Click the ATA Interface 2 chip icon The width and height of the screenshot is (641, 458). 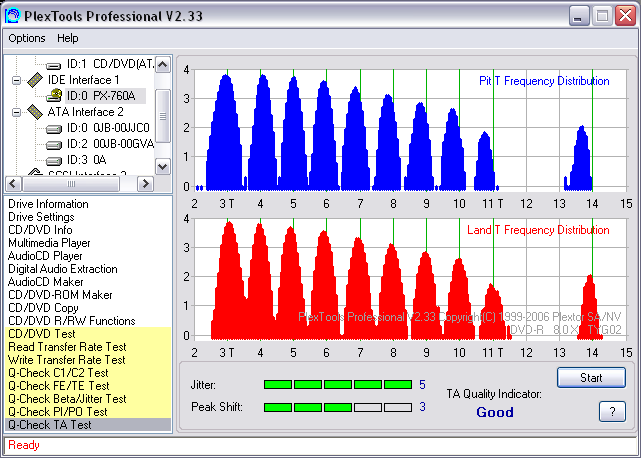pyautogui.click(x=35, y=112)
